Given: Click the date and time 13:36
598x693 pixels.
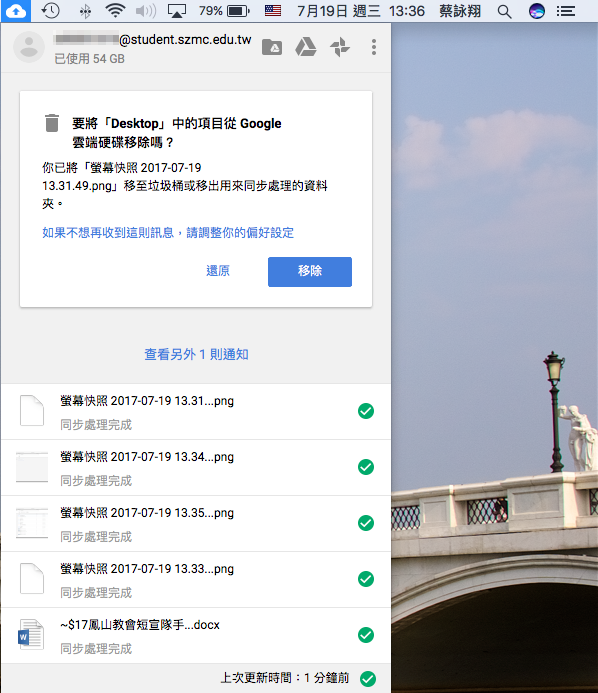Looking at the screenshot, I should (361, 11).
